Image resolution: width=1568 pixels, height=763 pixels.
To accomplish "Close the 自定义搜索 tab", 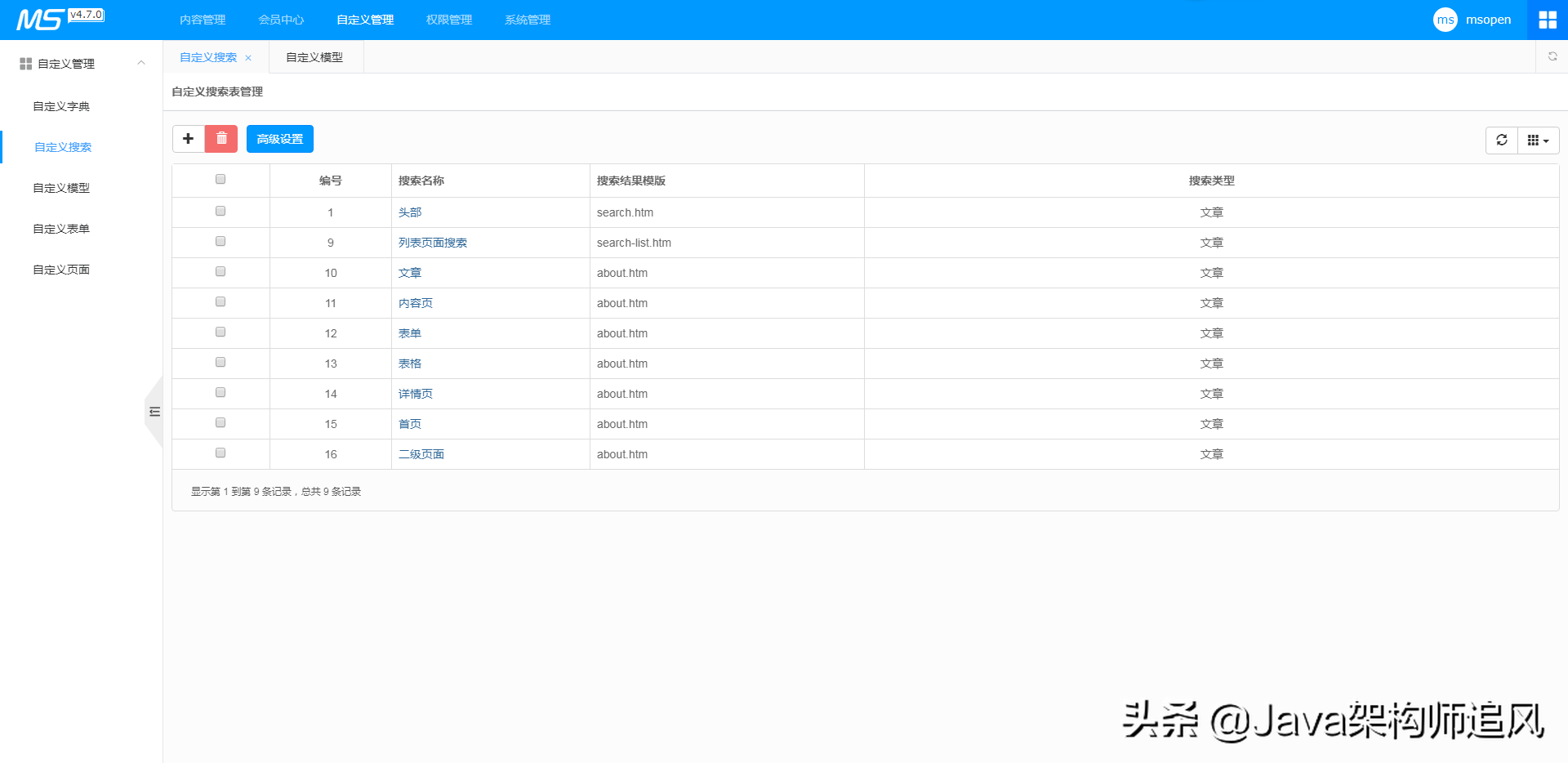I will [x=249, y=57].
